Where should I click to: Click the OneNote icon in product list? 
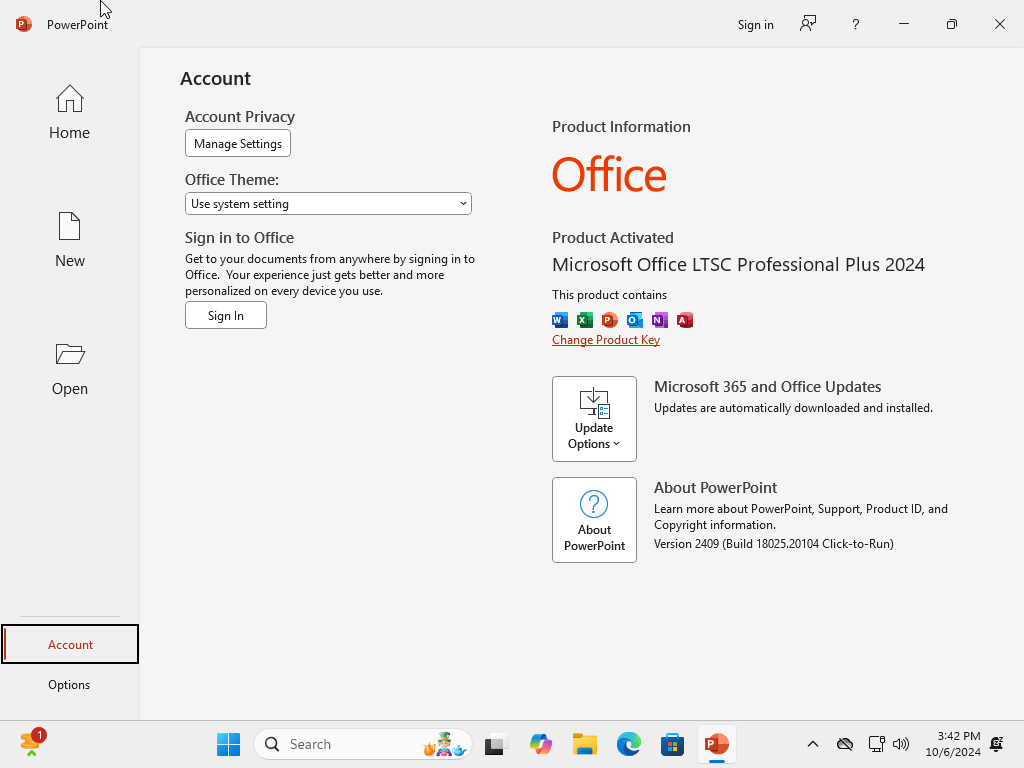660,320
